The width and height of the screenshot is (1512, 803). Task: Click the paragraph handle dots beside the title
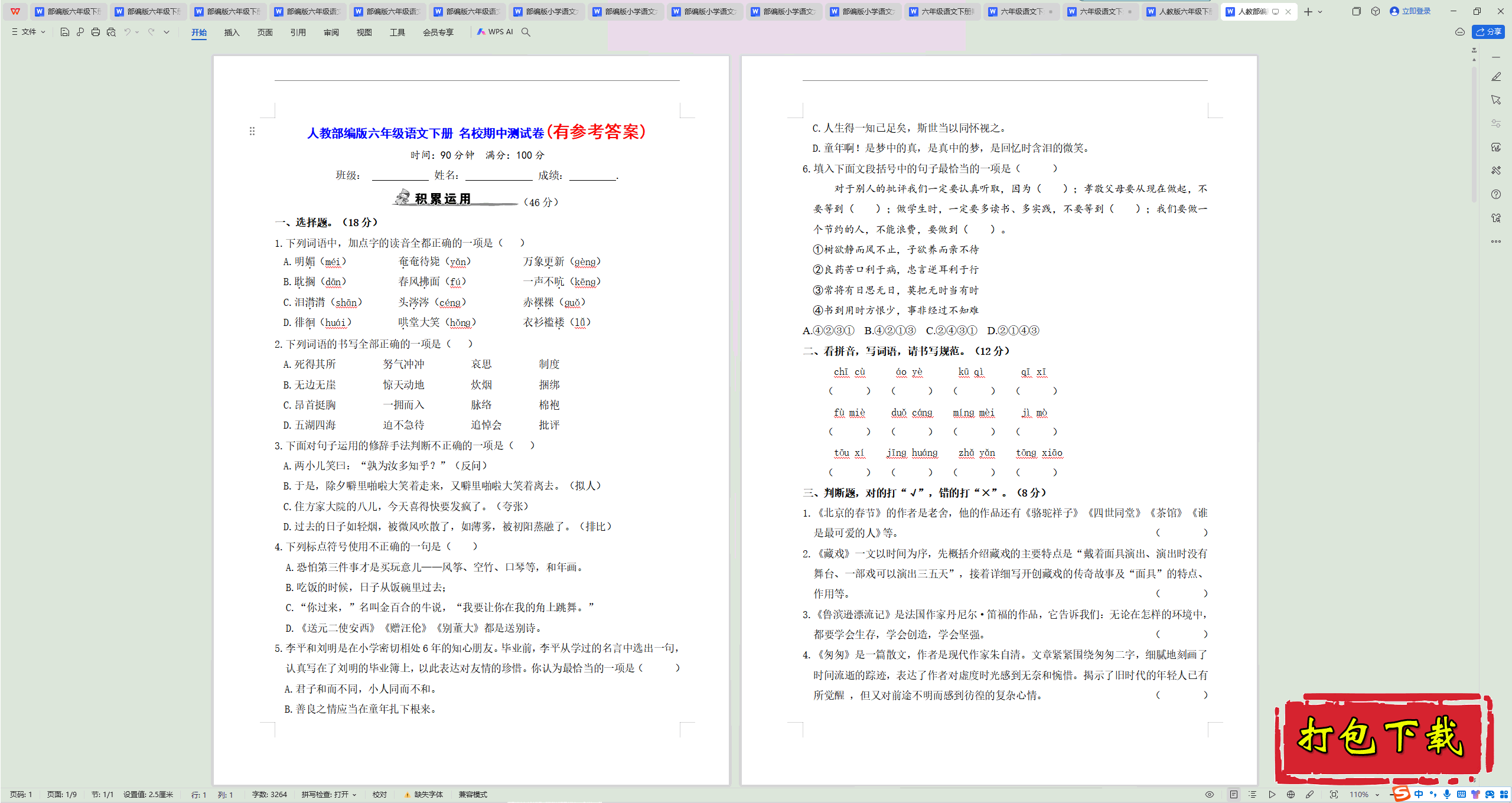[252, 131]
